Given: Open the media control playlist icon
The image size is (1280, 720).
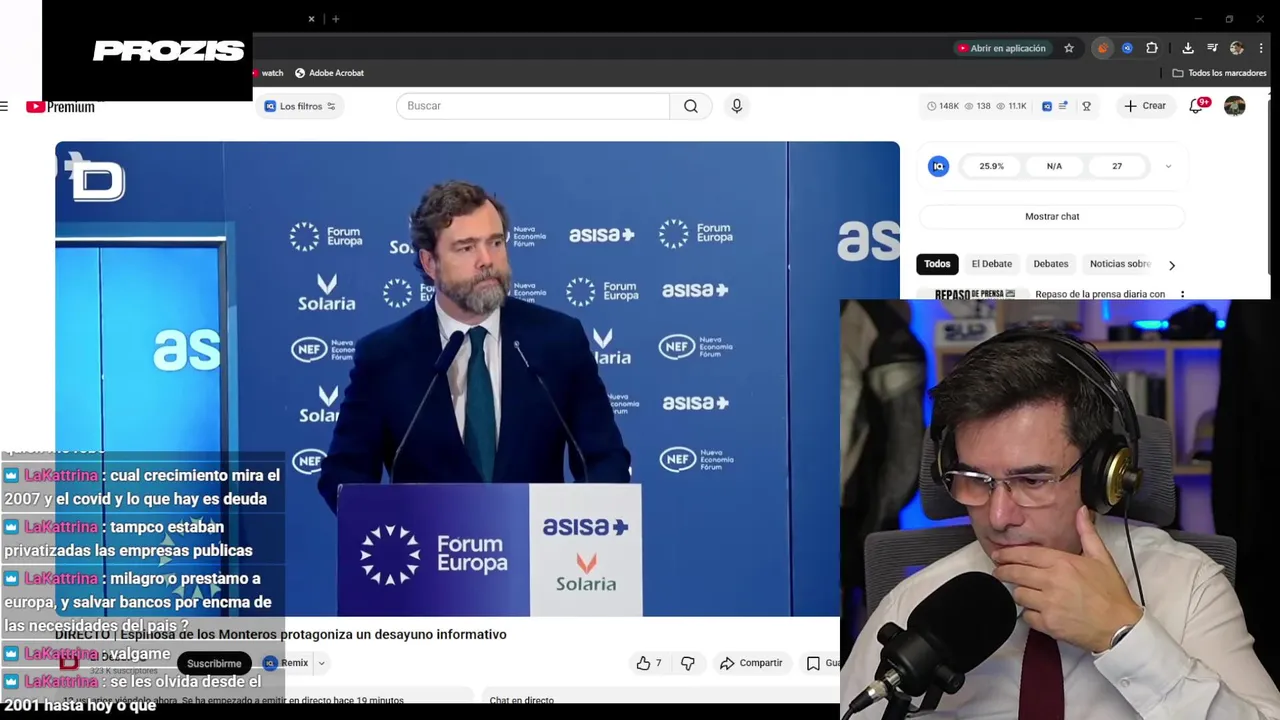Looking at the screenshot, I should (x=1212, y=48).
